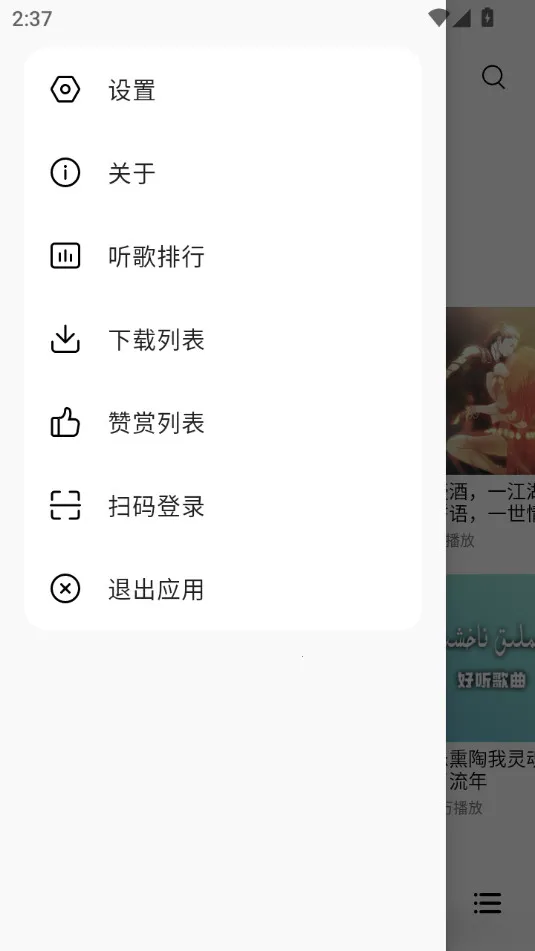
Task: Open 听歌排行 listening ranking
Action: 223,256
